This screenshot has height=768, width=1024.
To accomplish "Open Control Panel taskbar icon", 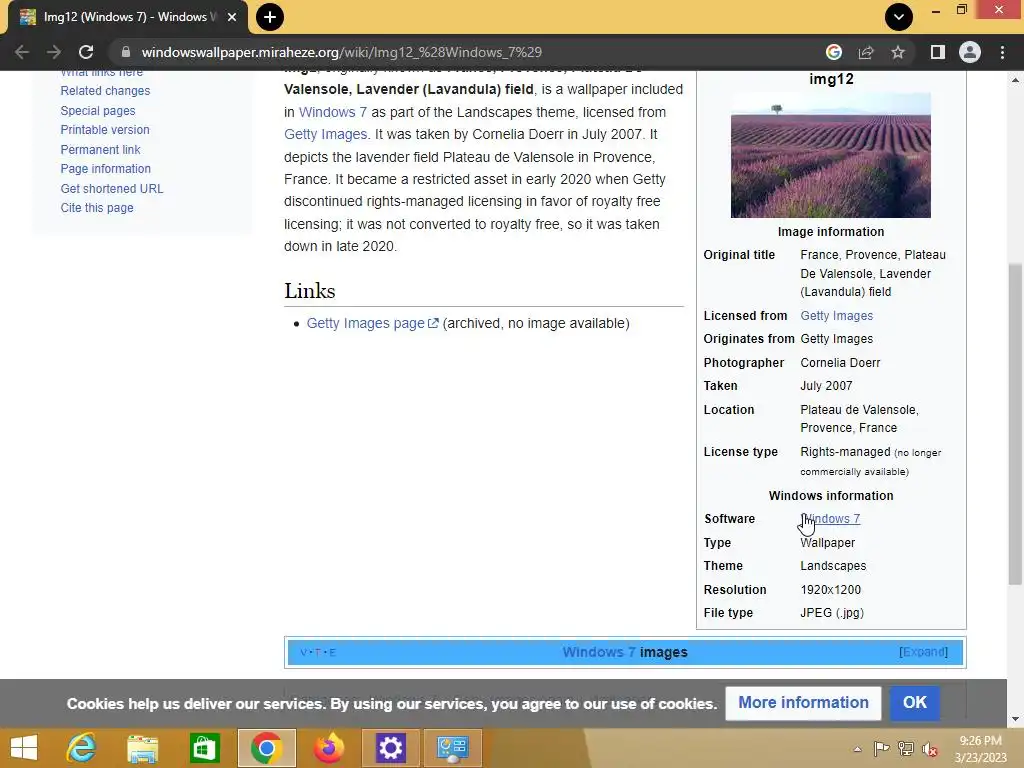I will pyautogui.click(x=453, y=748).
